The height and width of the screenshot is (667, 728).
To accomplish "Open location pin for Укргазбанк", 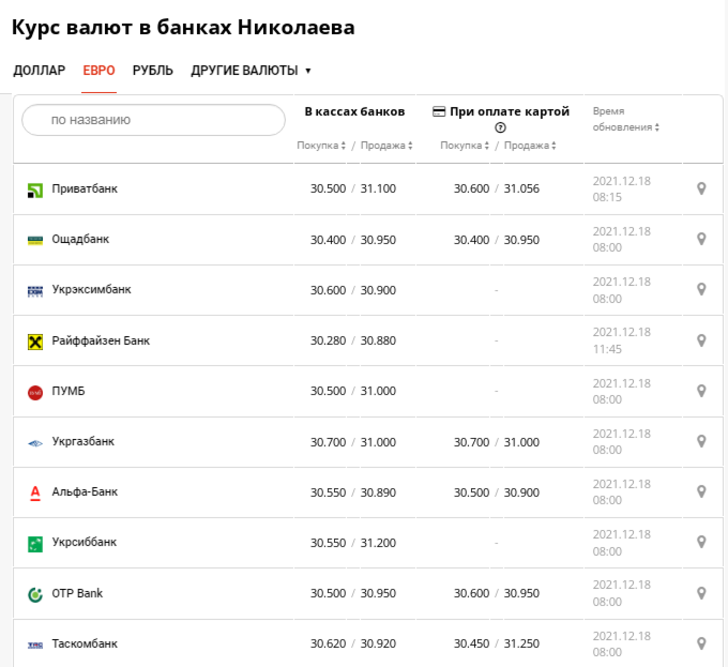I will point(702,441).
